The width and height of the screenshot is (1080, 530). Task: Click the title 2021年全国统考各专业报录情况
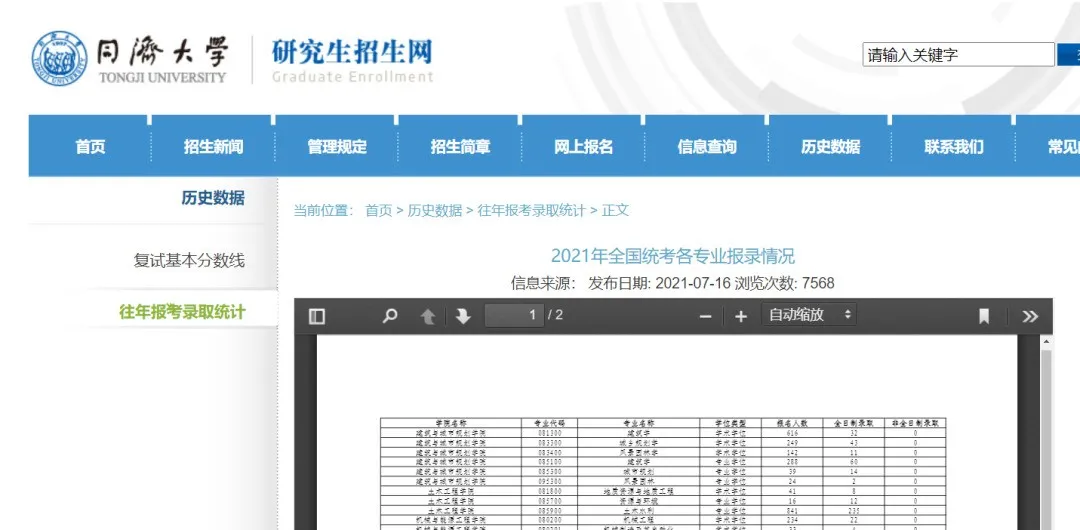(673, 256)
